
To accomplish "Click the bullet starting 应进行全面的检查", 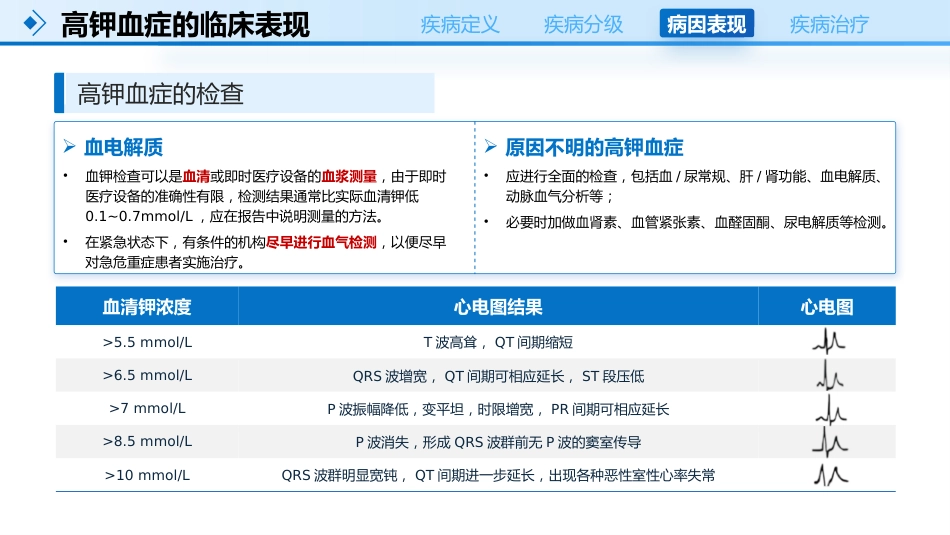I will [x=694, y=186].
